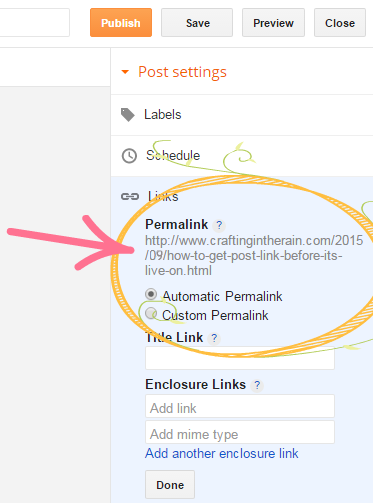Click the Done button
Viewport: 373px width, 503px height.
click(x=170, y=484)
